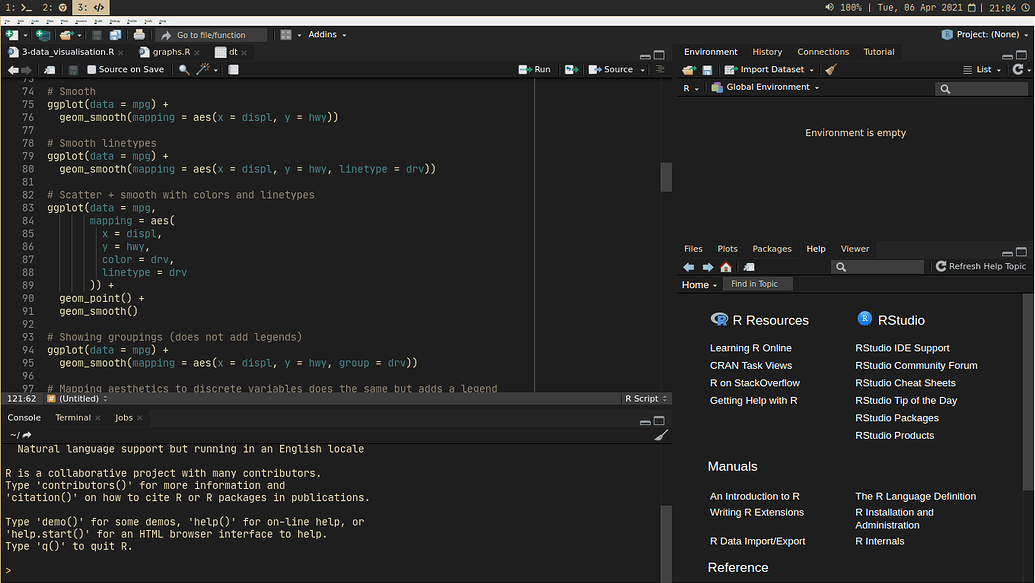Go to the Help home page

click(x=726, y=267)
